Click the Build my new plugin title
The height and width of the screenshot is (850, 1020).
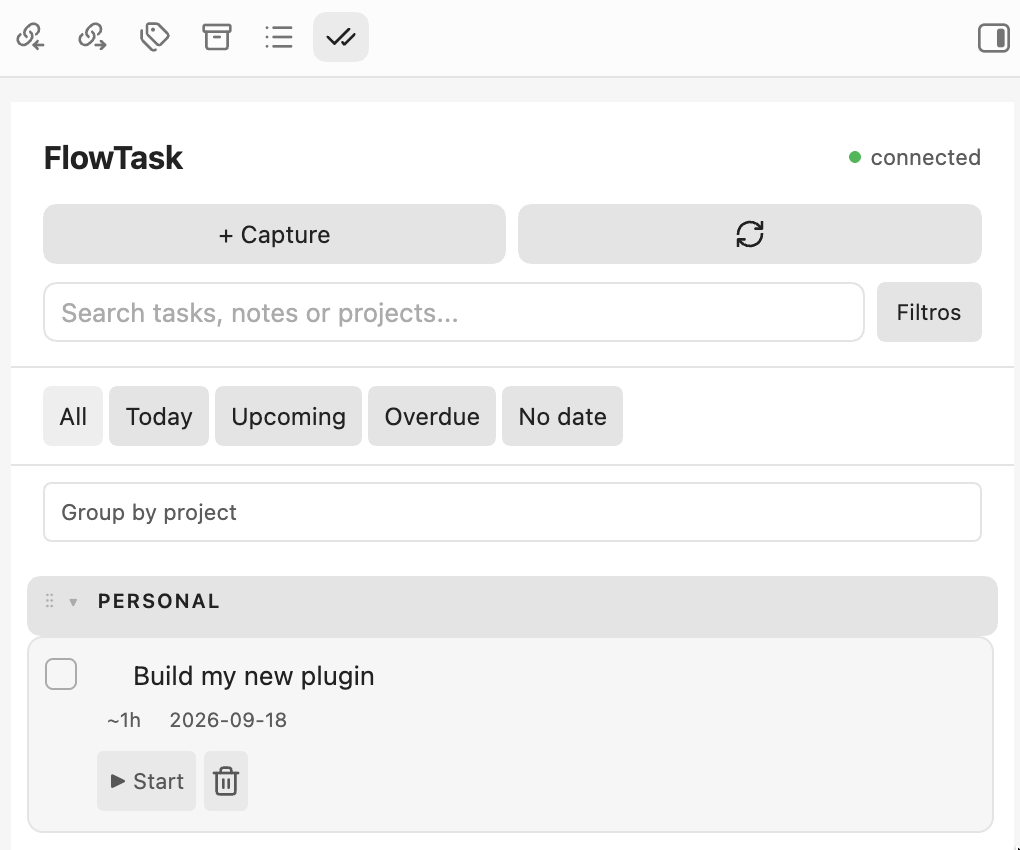coord(254,676)
